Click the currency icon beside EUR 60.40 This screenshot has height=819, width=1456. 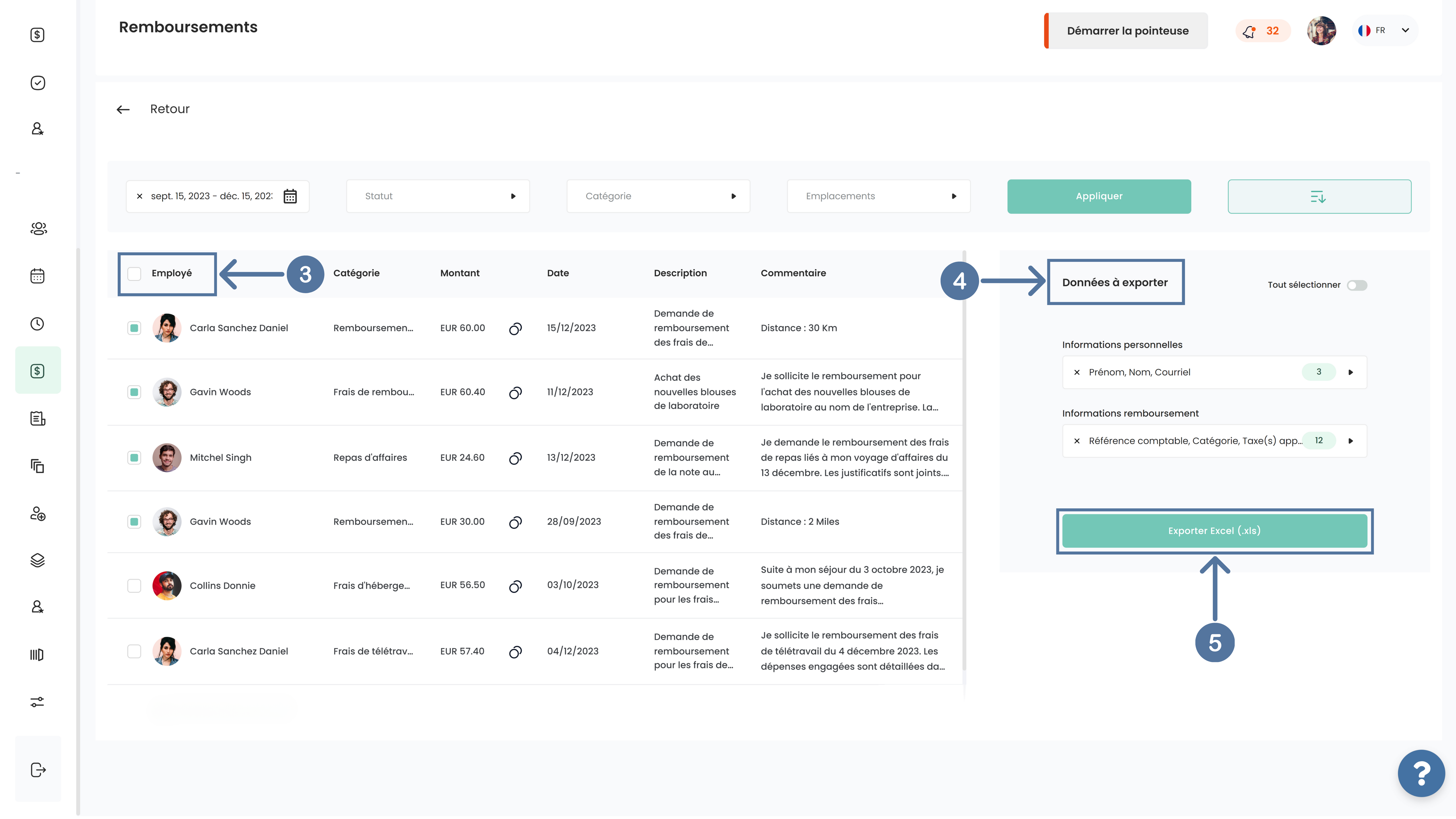(x=515, y=393)
